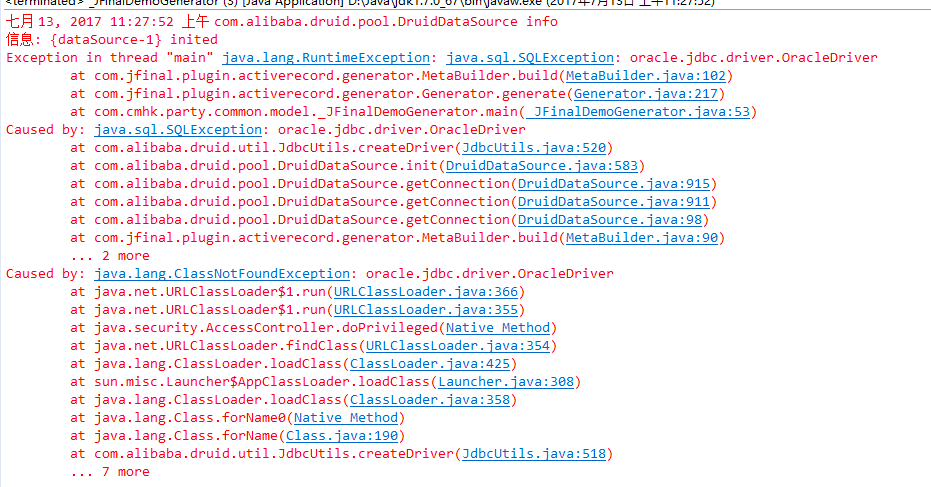931x487 pixels.
Task: Go to ClassLoader.java:425
Action: click(430, 363)
